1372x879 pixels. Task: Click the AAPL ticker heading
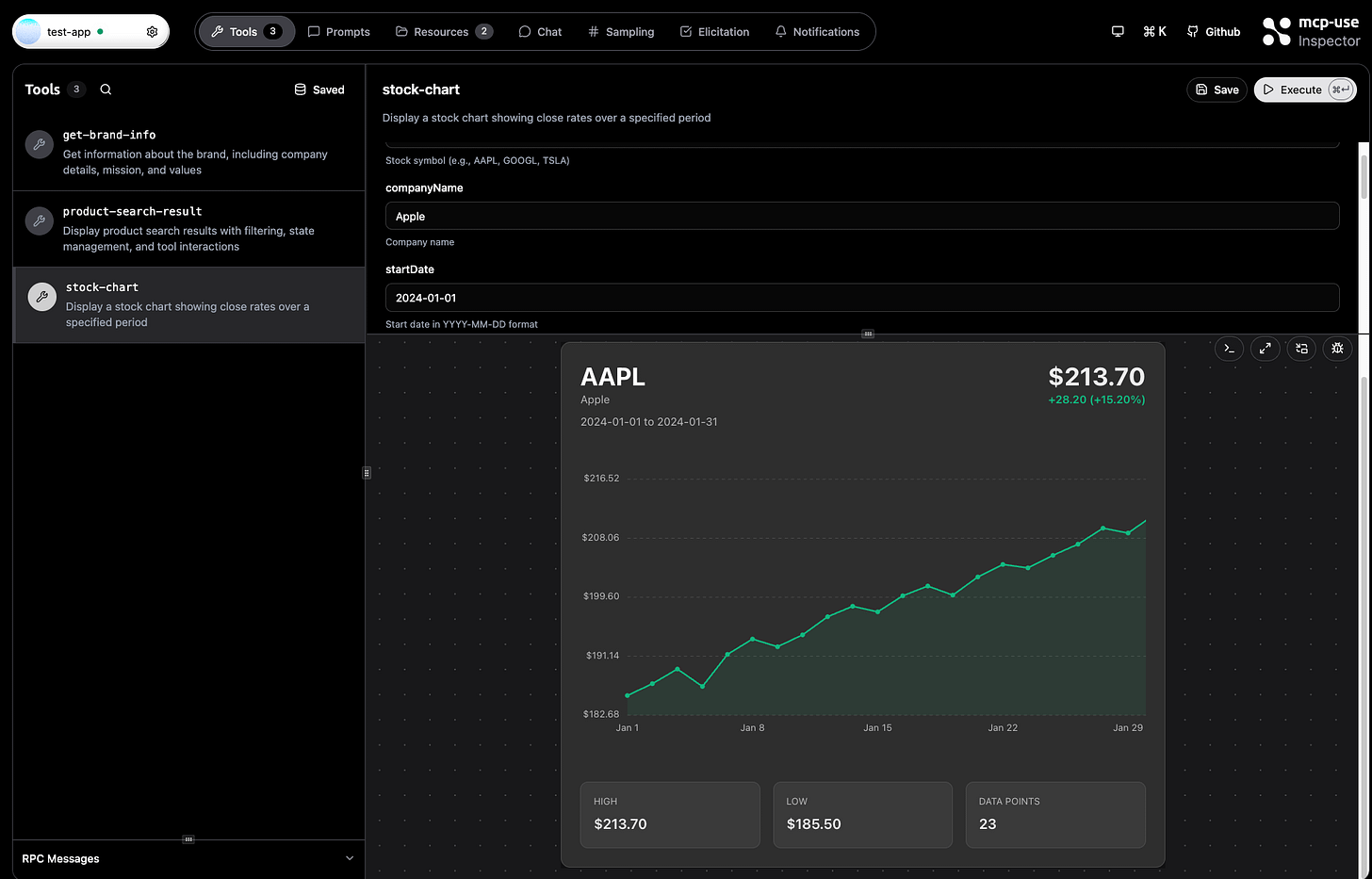coord(613,377)
